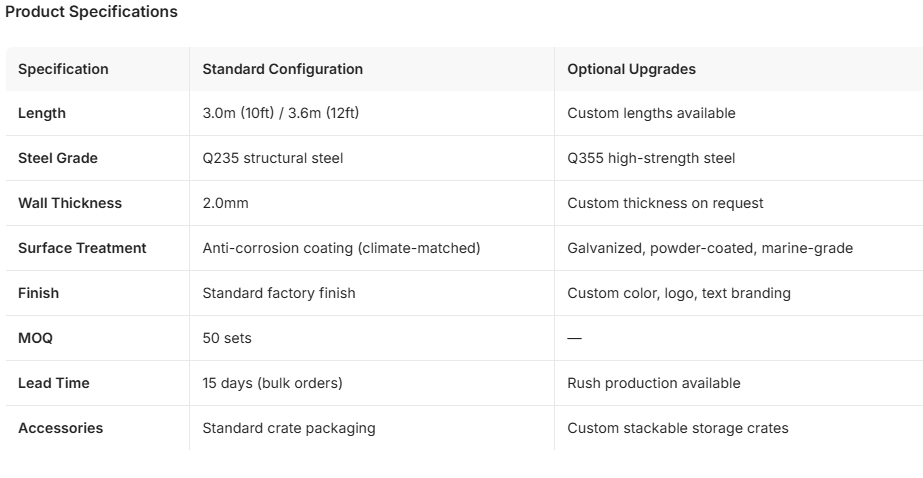Click Galvanized, powder-coated, marine-grade cell
923x478 pixels.
pos(710,248)
